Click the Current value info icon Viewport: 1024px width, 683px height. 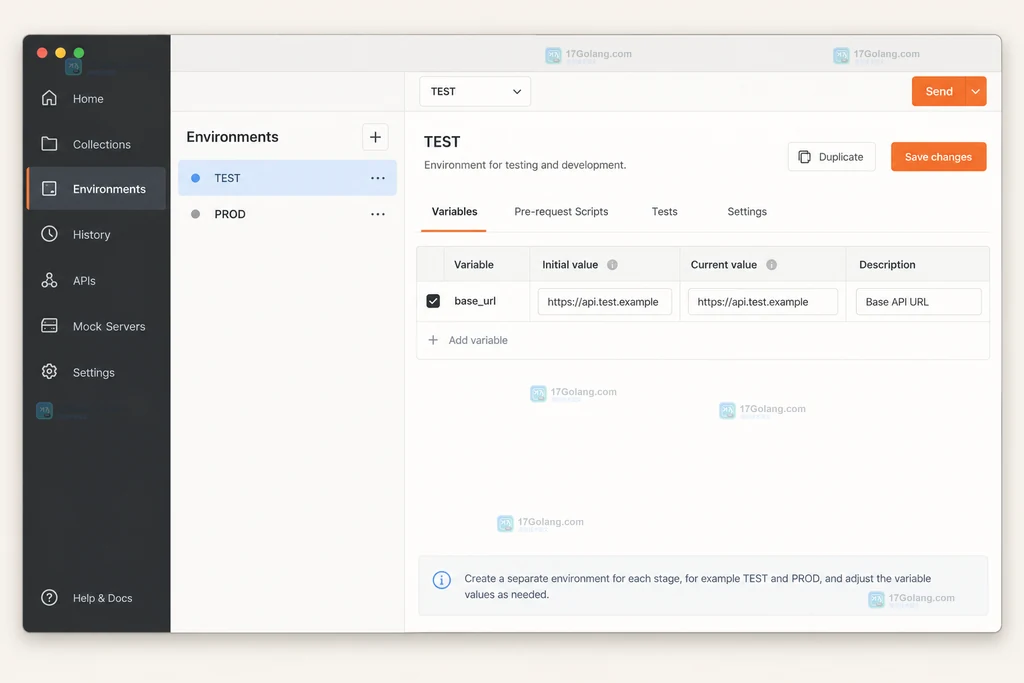point(771,264)
